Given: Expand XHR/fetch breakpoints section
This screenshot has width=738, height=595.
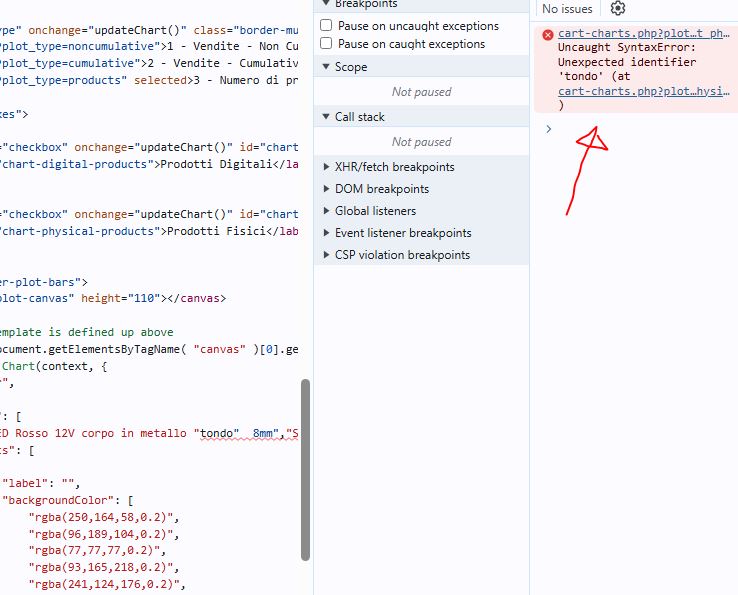Looking at the screenshot, I should coord(394,167).
